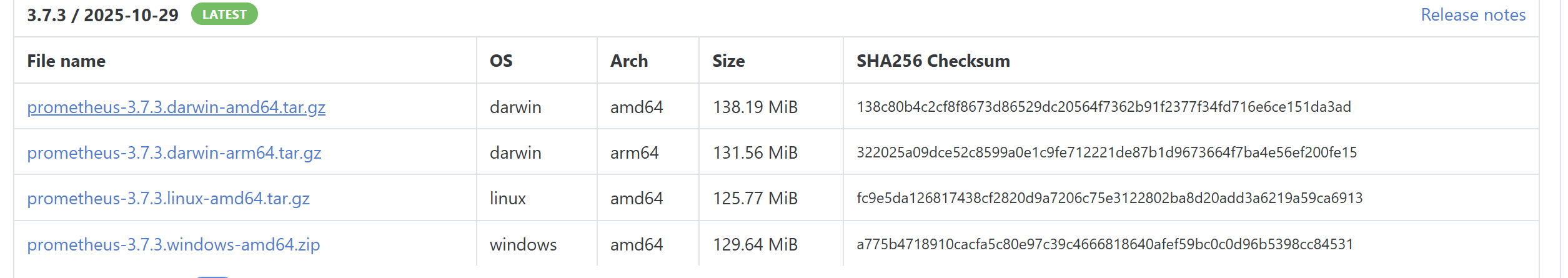Select the checksum starting with a775b471

pyautogui.click(x=1104, y=244)
